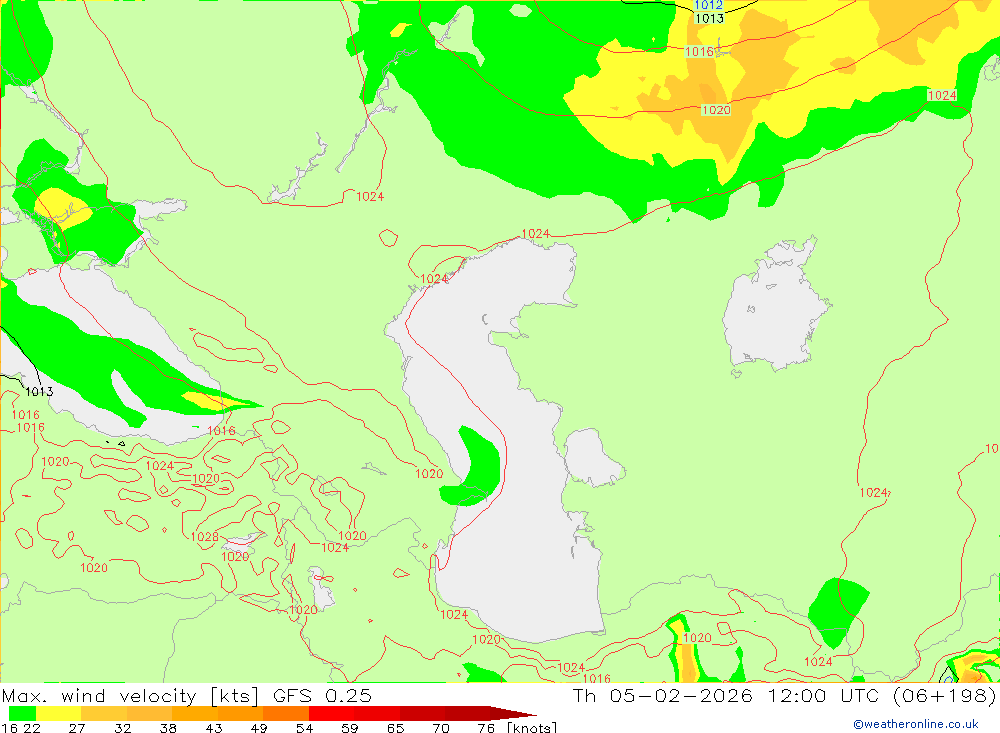Viewport: 1000px width, 733px height.
Task: Click the 'GFS 0.25' model label
Action: tap(322, 695)
